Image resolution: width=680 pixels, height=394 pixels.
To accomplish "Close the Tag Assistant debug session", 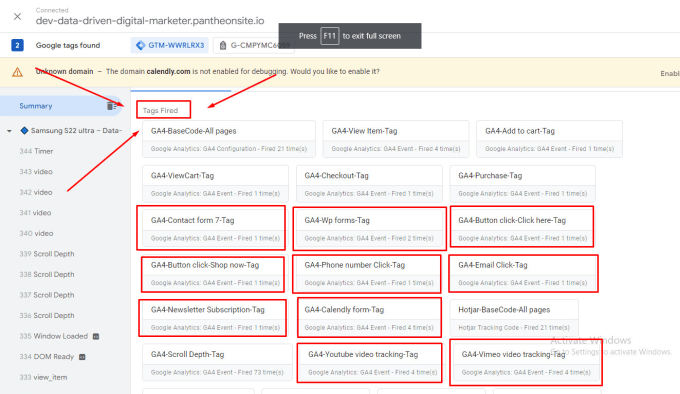I will coord(17,16).
